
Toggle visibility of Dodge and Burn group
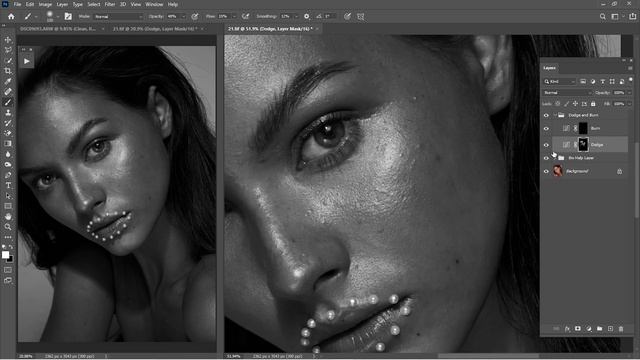pos(546,116)
